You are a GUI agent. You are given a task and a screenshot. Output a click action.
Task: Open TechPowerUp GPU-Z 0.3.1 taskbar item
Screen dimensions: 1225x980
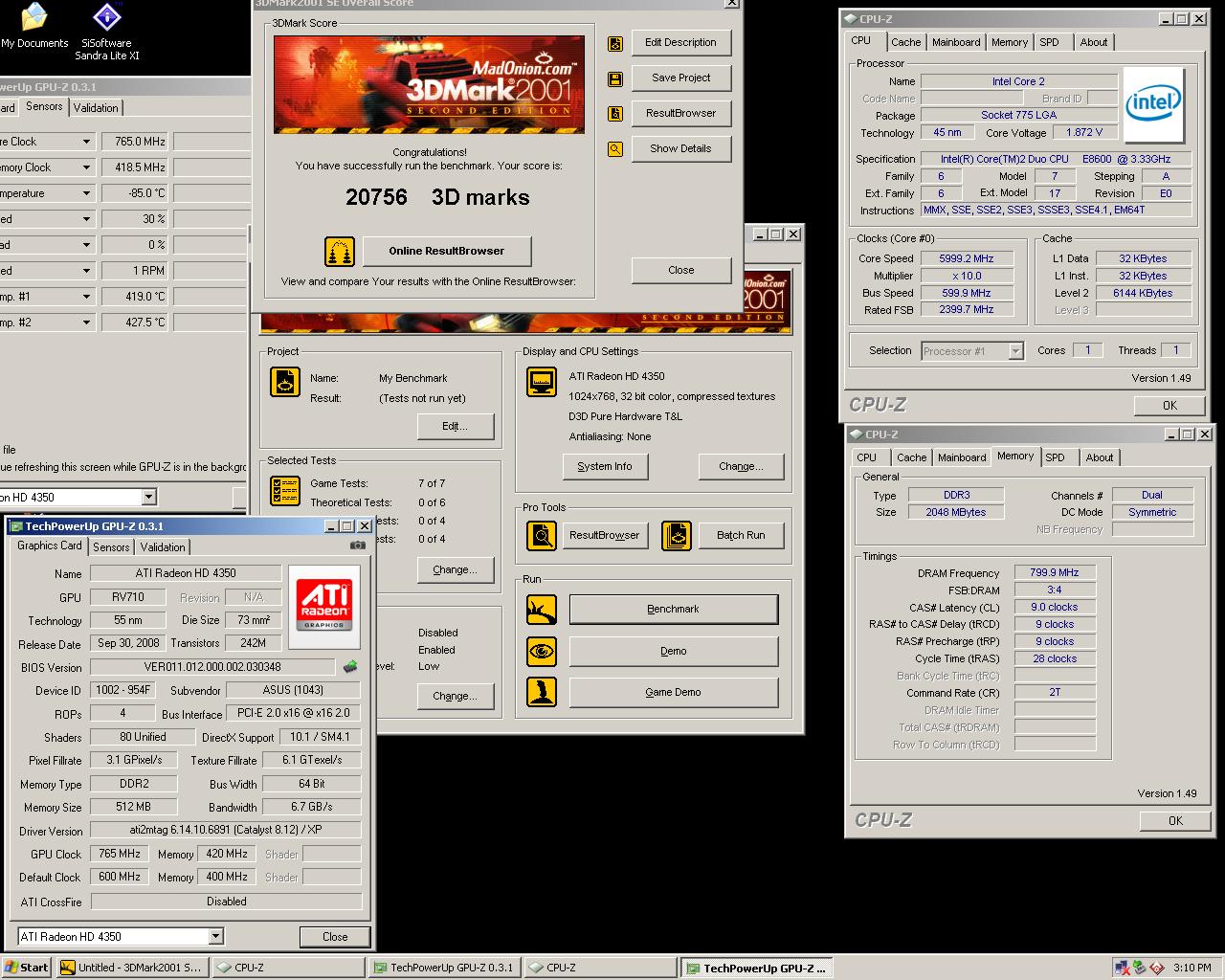(444, 968)
